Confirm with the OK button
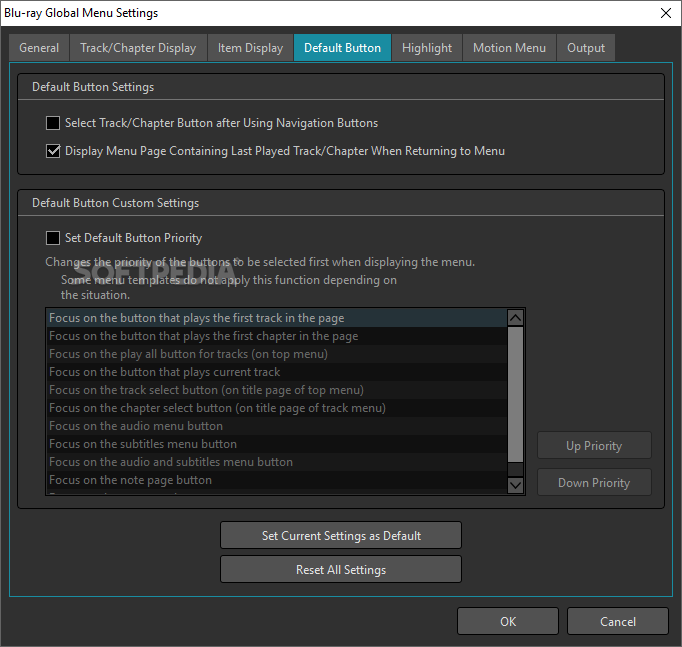 tap(508, 621)
